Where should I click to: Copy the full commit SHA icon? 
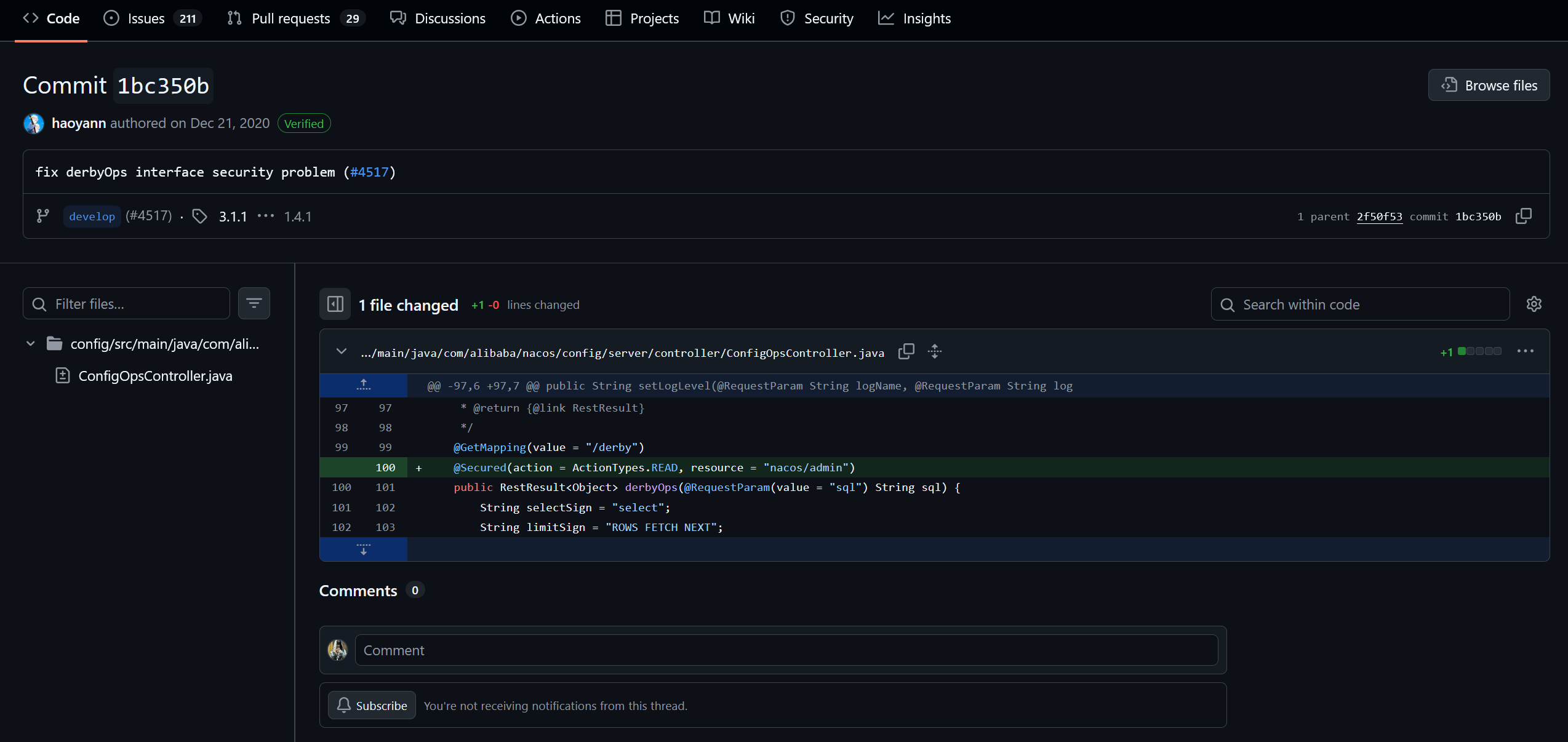pos(1524,216)
